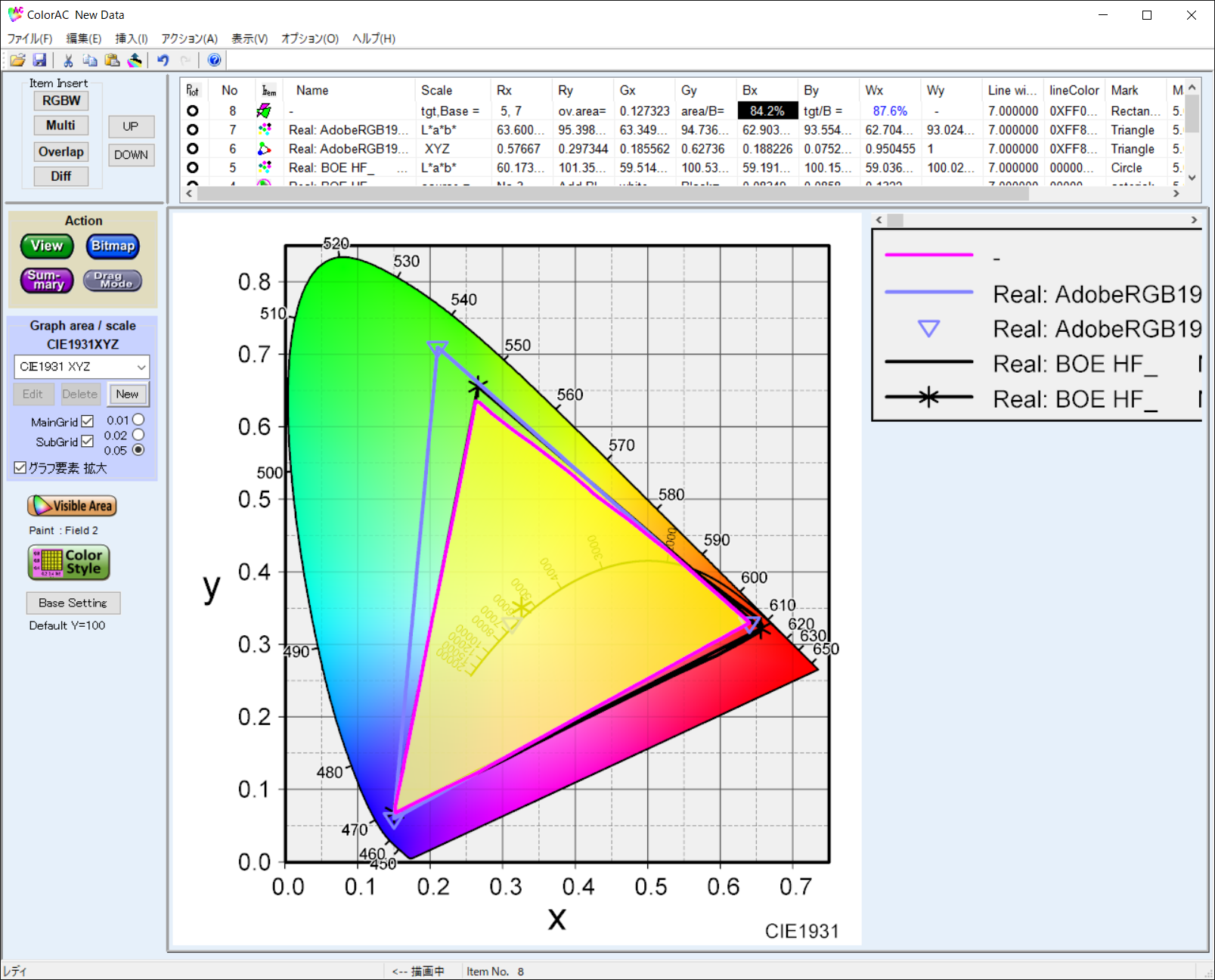Open the オプション(O) menu

click(310, 39)
